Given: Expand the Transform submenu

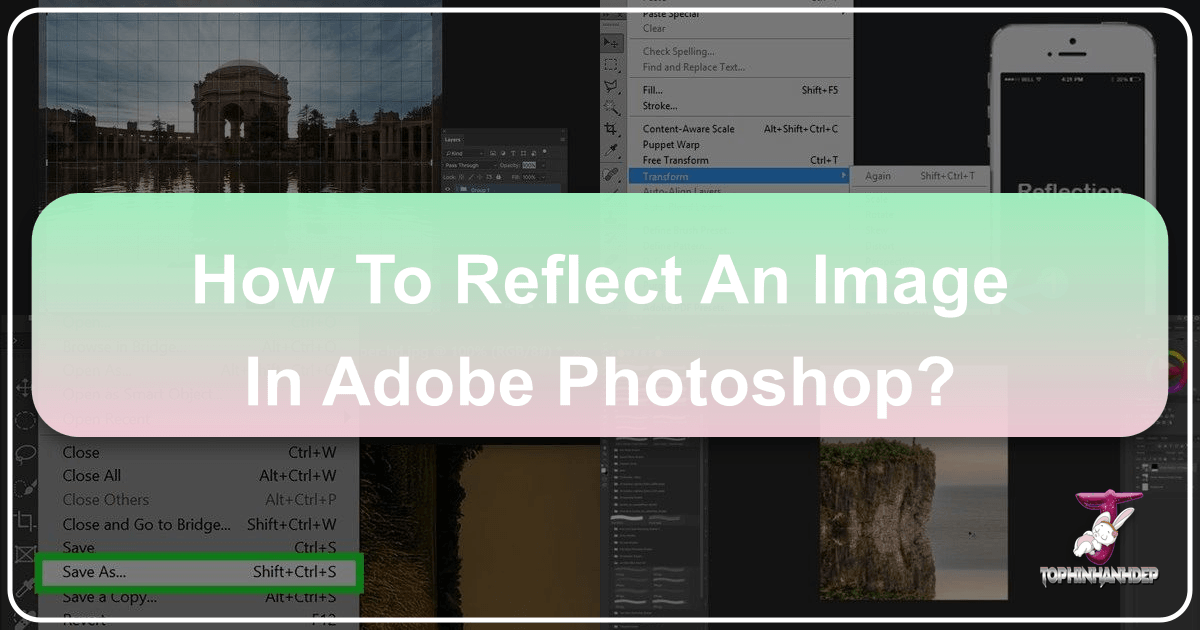Looking at the screenshot, I should tap(738, 176).
